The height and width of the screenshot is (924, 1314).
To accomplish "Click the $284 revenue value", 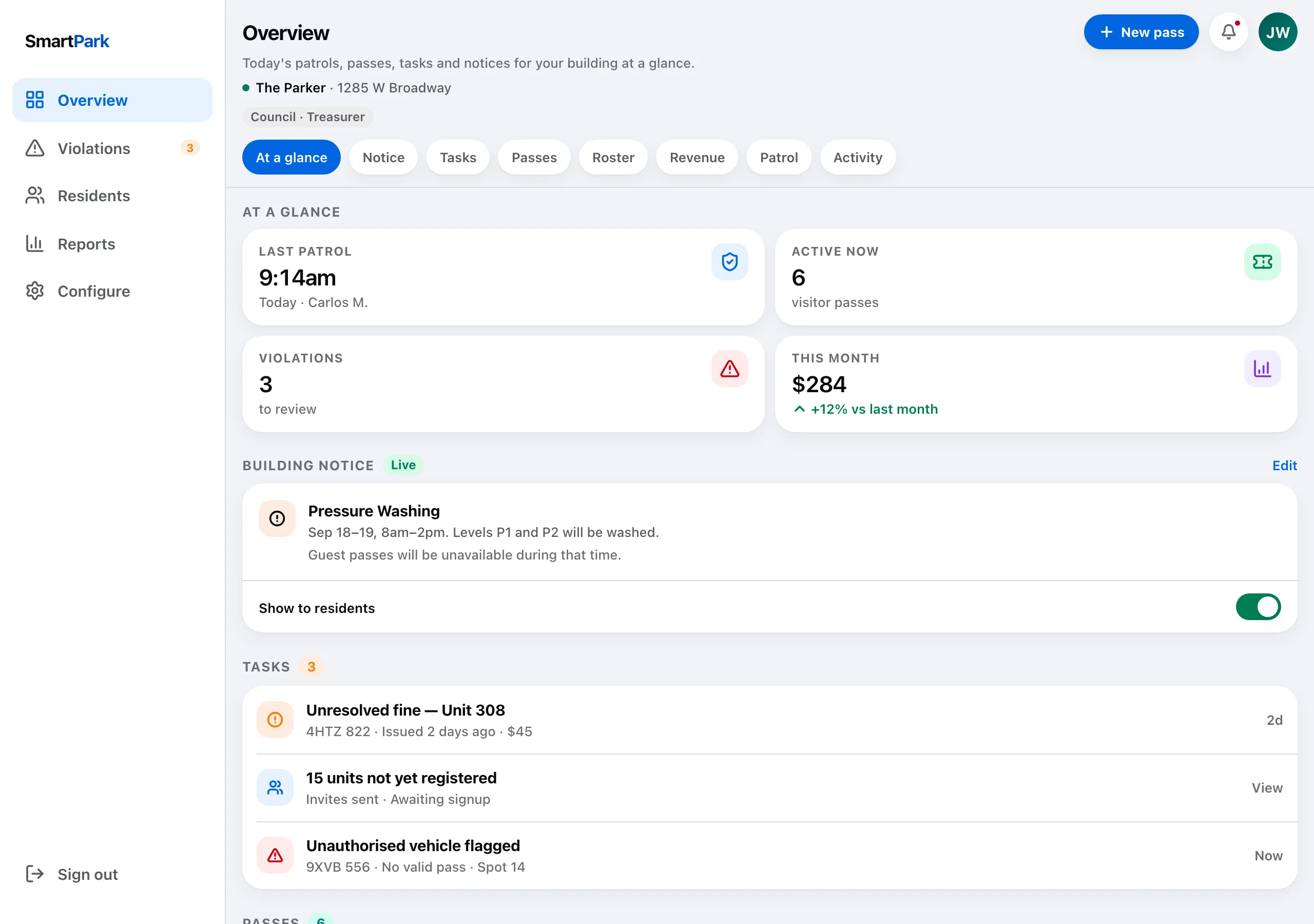I will [818, 384].
